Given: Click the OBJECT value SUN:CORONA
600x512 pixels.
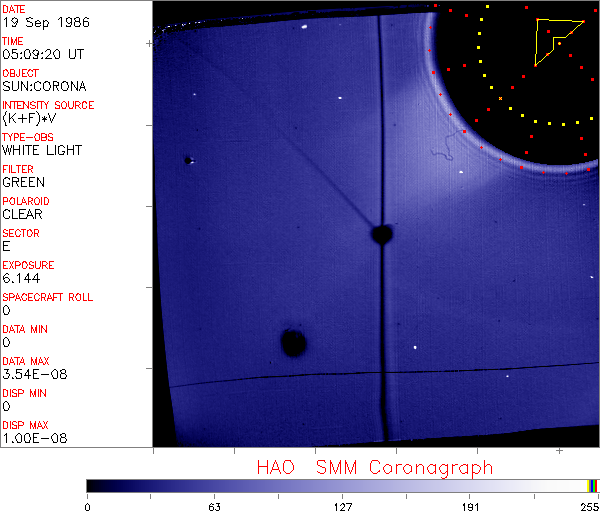Looking at the screenshot, I should pos(43,87).
